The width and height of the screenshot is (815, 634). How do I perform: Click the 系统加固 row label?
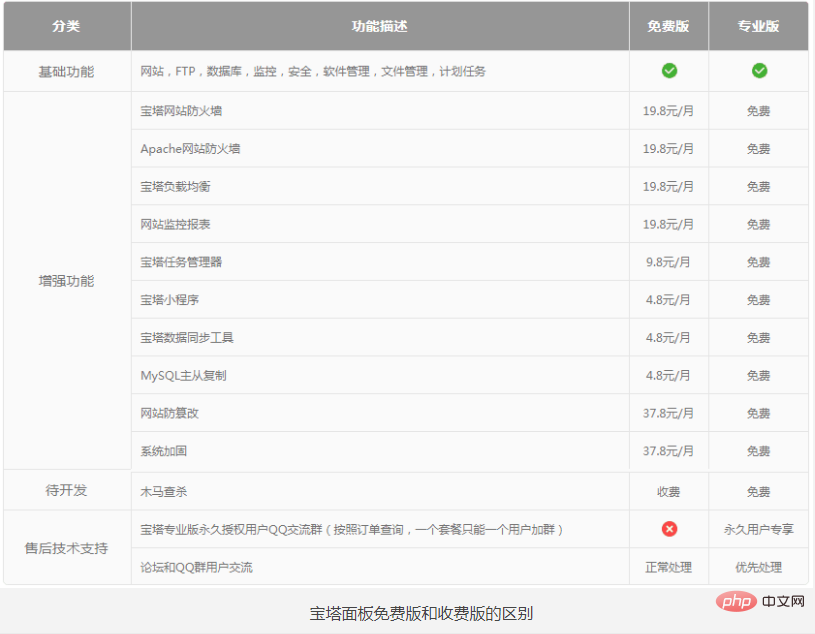[x=164, y=451]
